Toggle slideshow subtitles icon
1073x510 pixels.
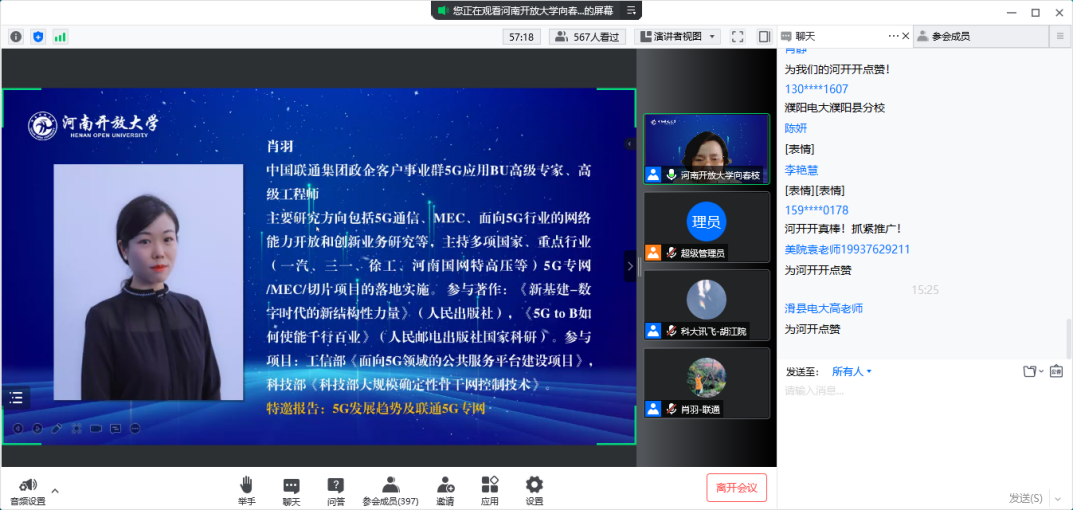click(116, 429)
